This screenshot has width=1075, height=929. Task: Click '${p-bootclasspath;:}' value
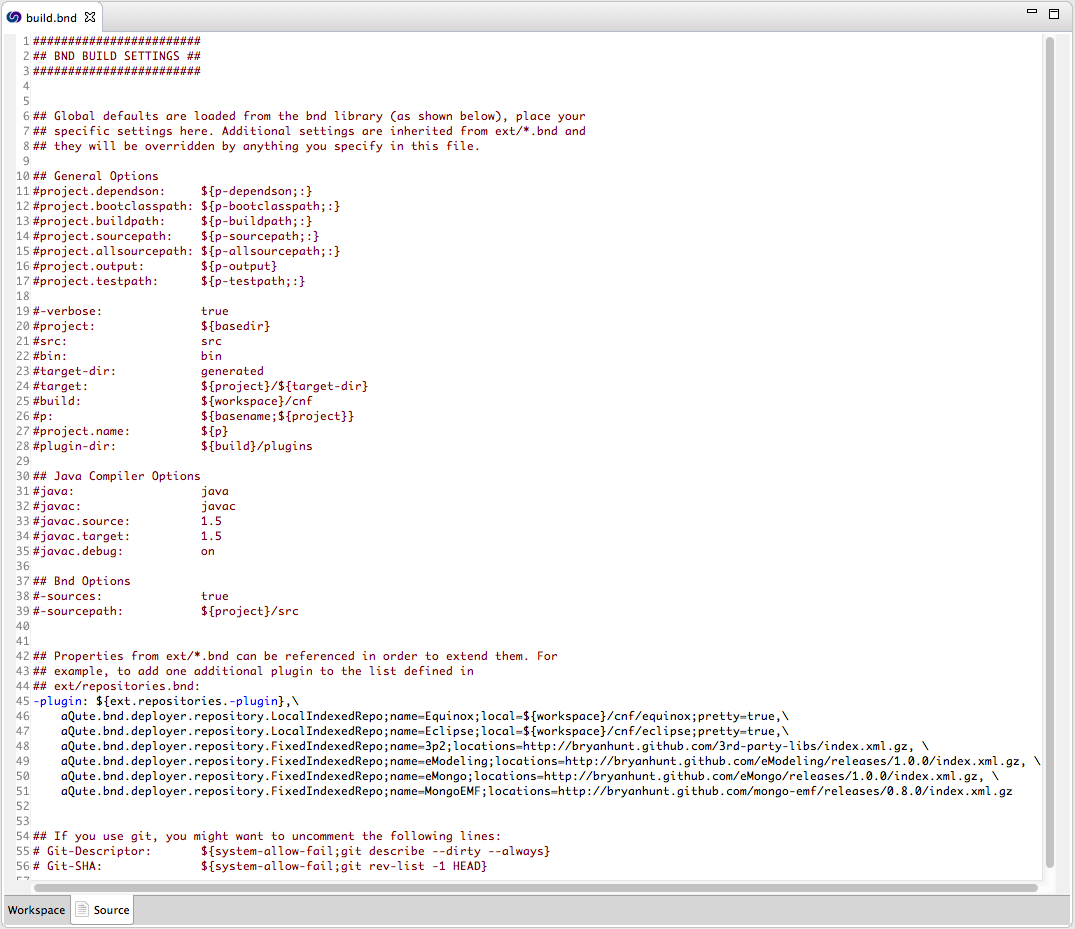(270, 206)
